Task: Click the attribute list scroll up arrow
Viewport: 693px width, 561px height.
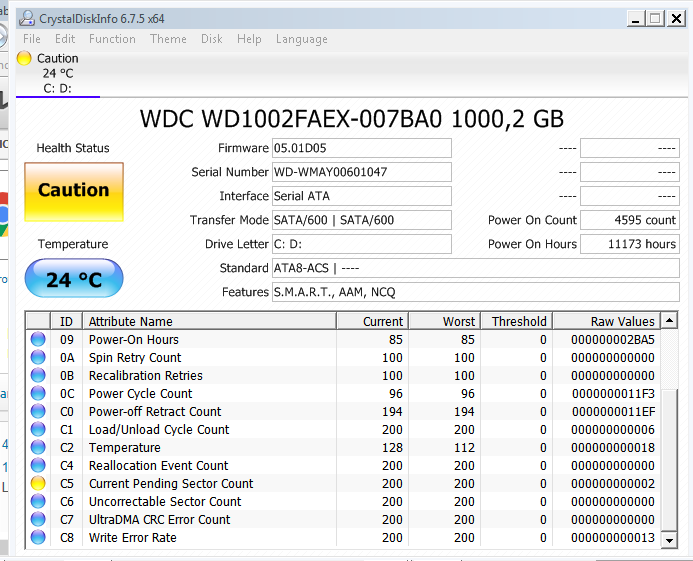Action: (x=670, y=320)
